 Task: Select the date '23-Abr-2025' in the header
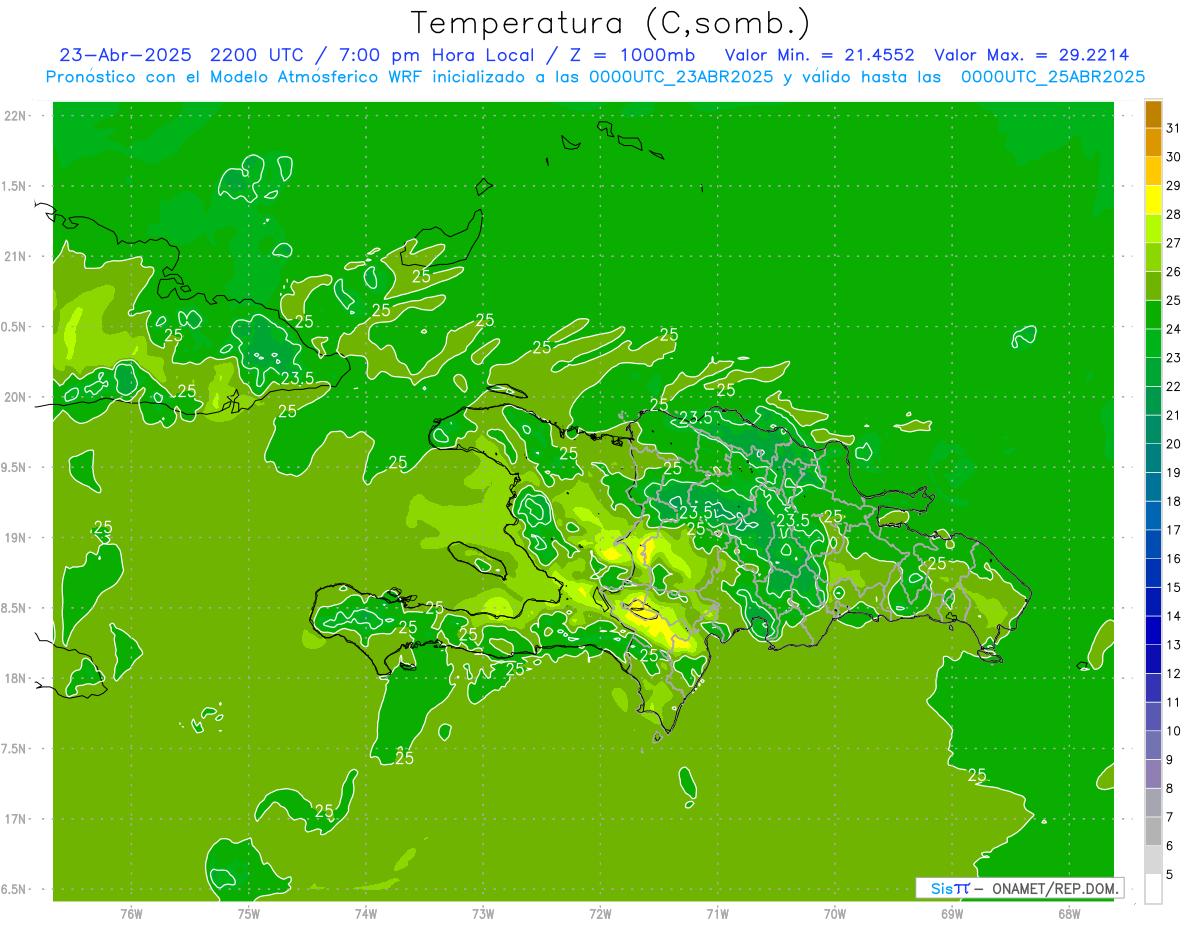[125, 55]
